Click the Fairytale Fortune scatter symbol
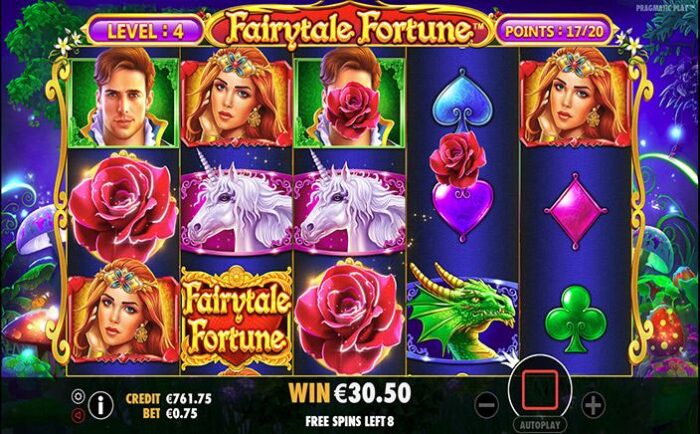This screenshot has height=434, width=700. click(x=237, y=316)
